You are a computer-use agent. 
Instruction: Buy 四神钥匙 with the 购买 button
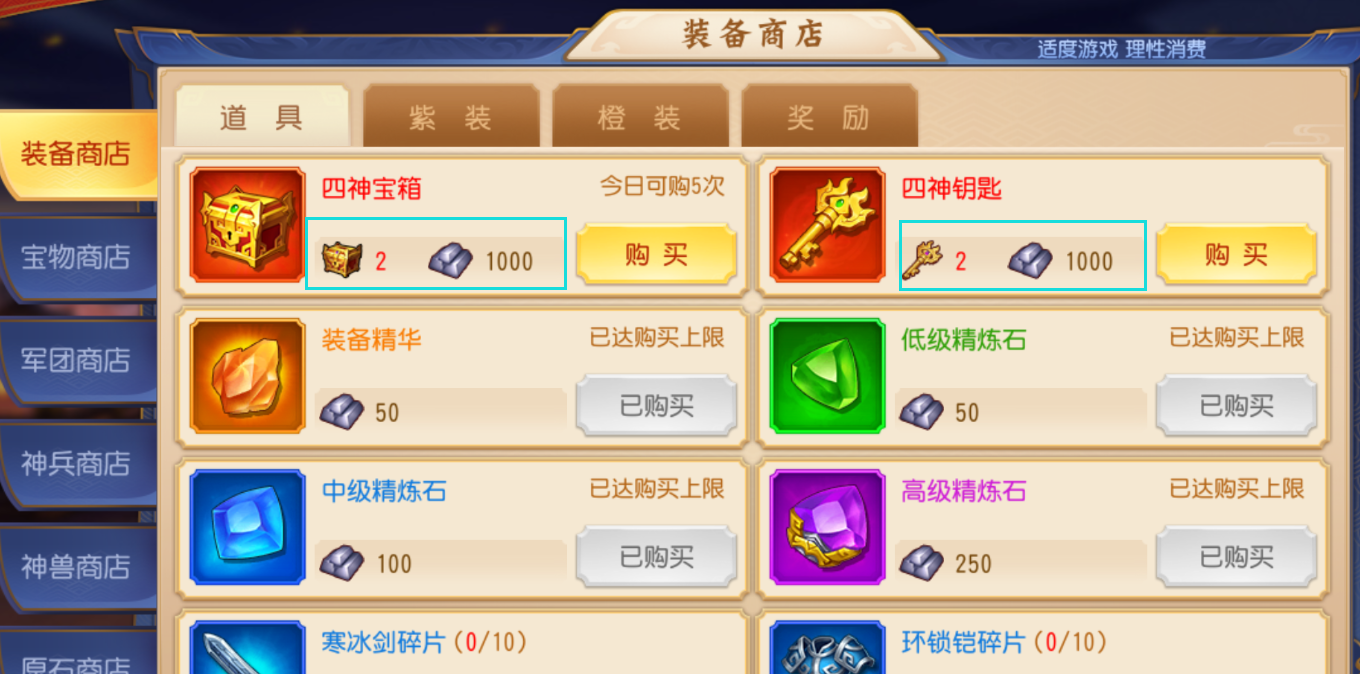pos(1236,254)
